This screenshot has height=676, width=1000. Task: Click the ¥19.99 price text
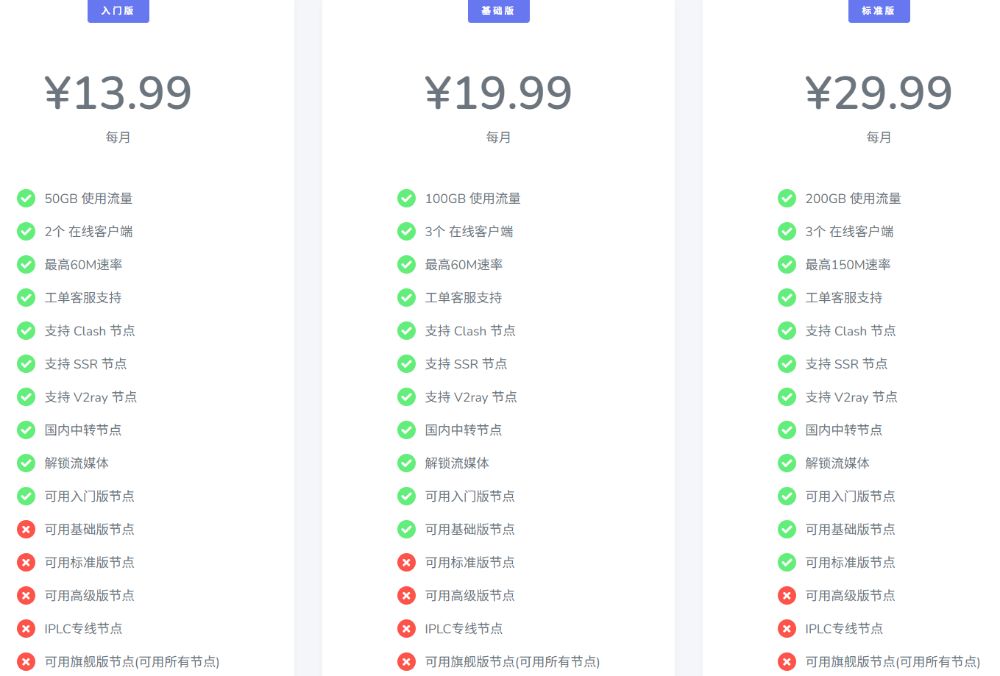pyautogui.click(x=498, y=93)
